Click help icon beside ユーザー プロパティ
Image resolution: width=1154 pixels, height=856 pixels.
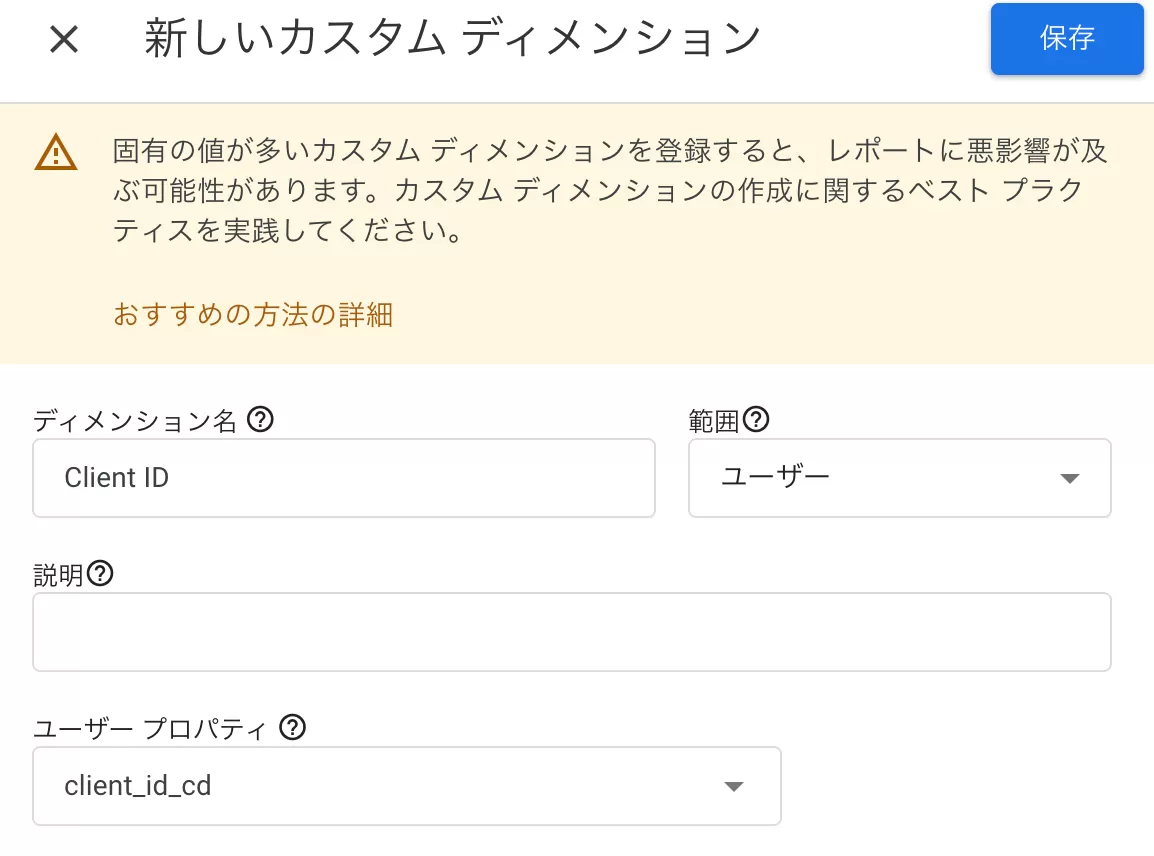(292, 727)
